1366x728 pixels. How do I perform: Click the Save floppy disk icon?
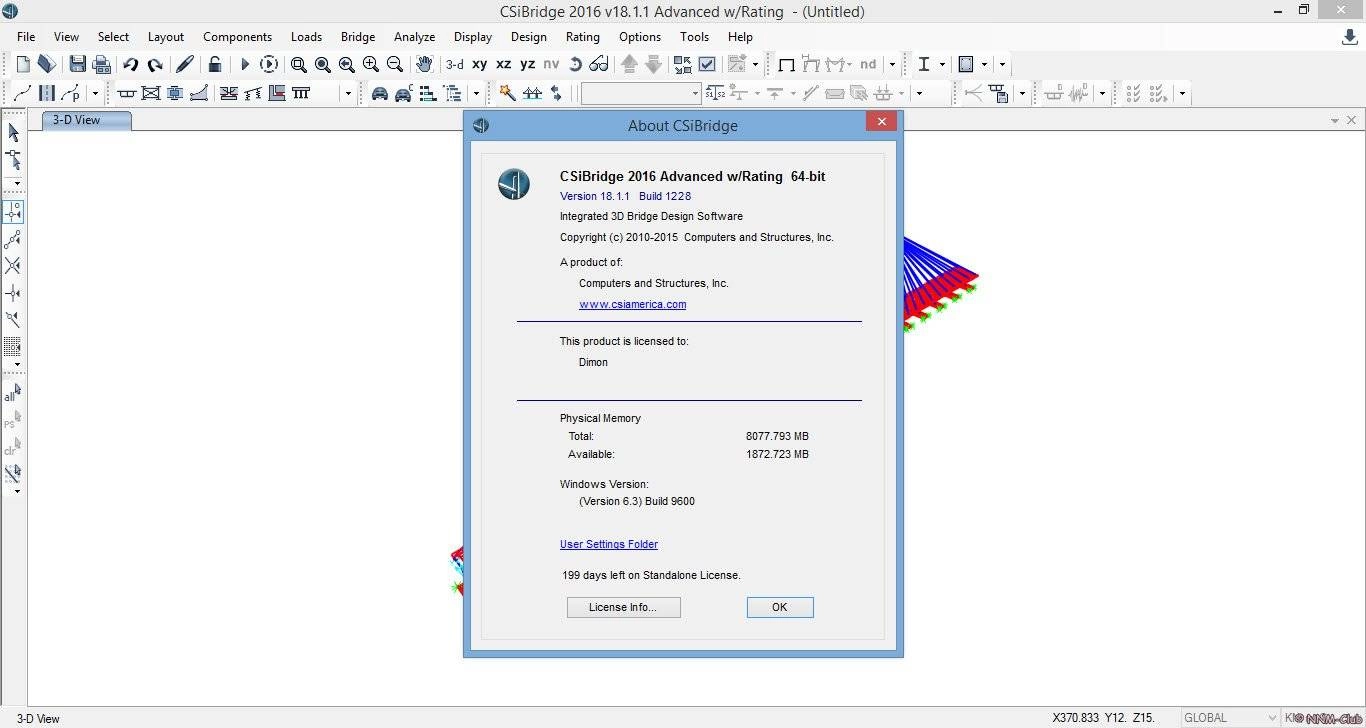tap(77, 64)
